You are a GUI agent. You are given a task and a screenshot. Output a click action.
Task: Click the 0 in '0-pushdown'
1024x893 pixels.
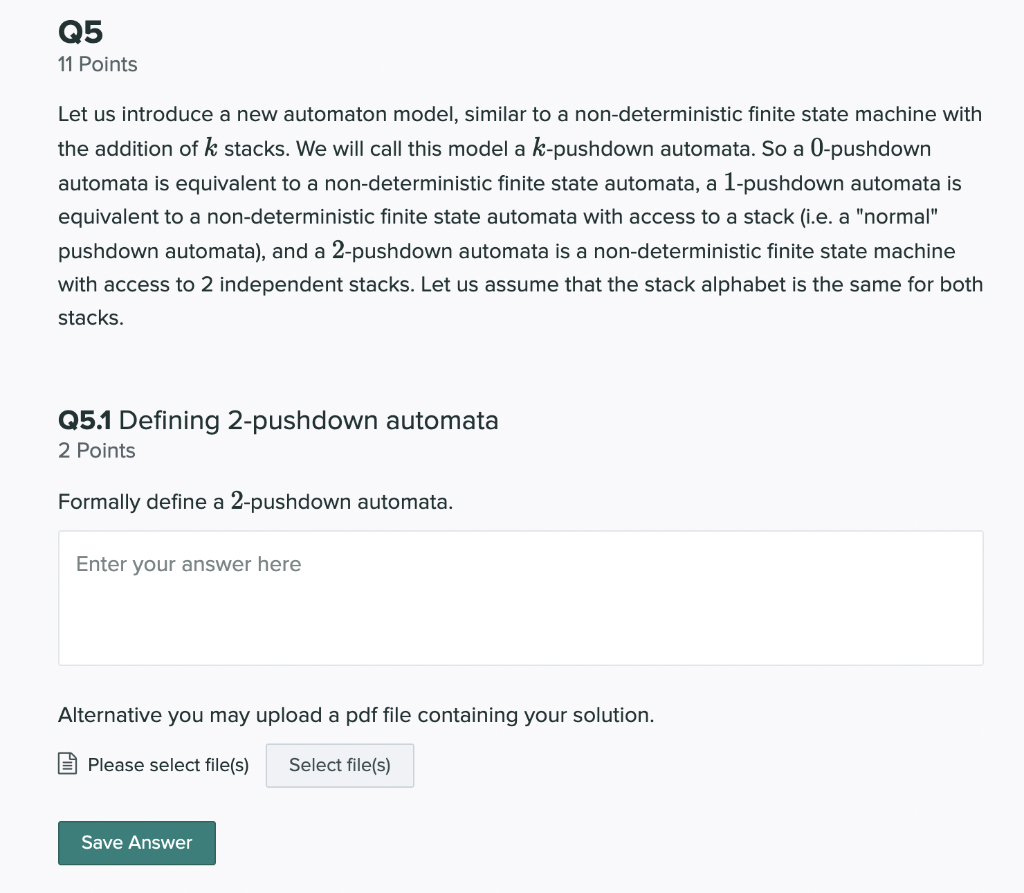tap(817, 148)
